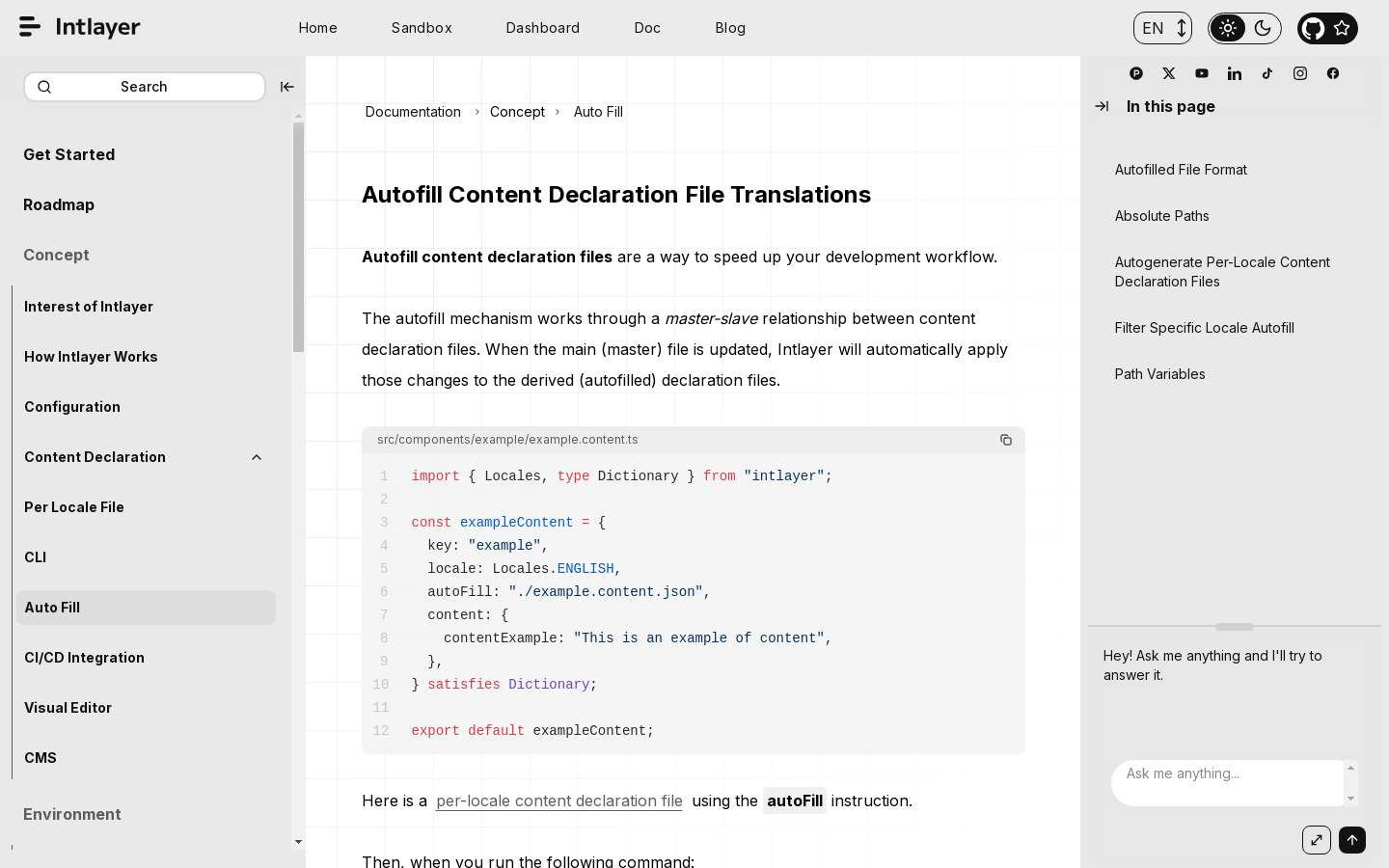This screenshot has height=868, width=1389.
Task: Click chat input scroll down arrow
Action: [x=1351, y=799]
